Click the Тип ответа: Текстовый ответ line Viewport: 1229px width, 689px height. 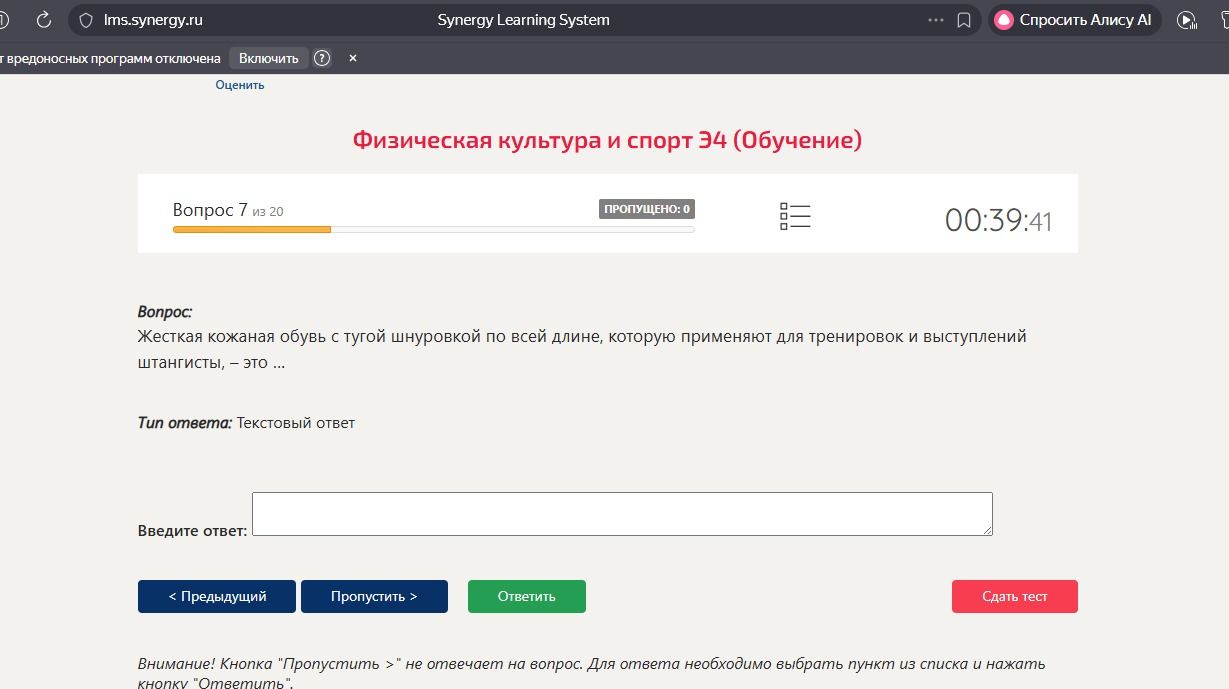pyautogui.click(x=246, y=423)
